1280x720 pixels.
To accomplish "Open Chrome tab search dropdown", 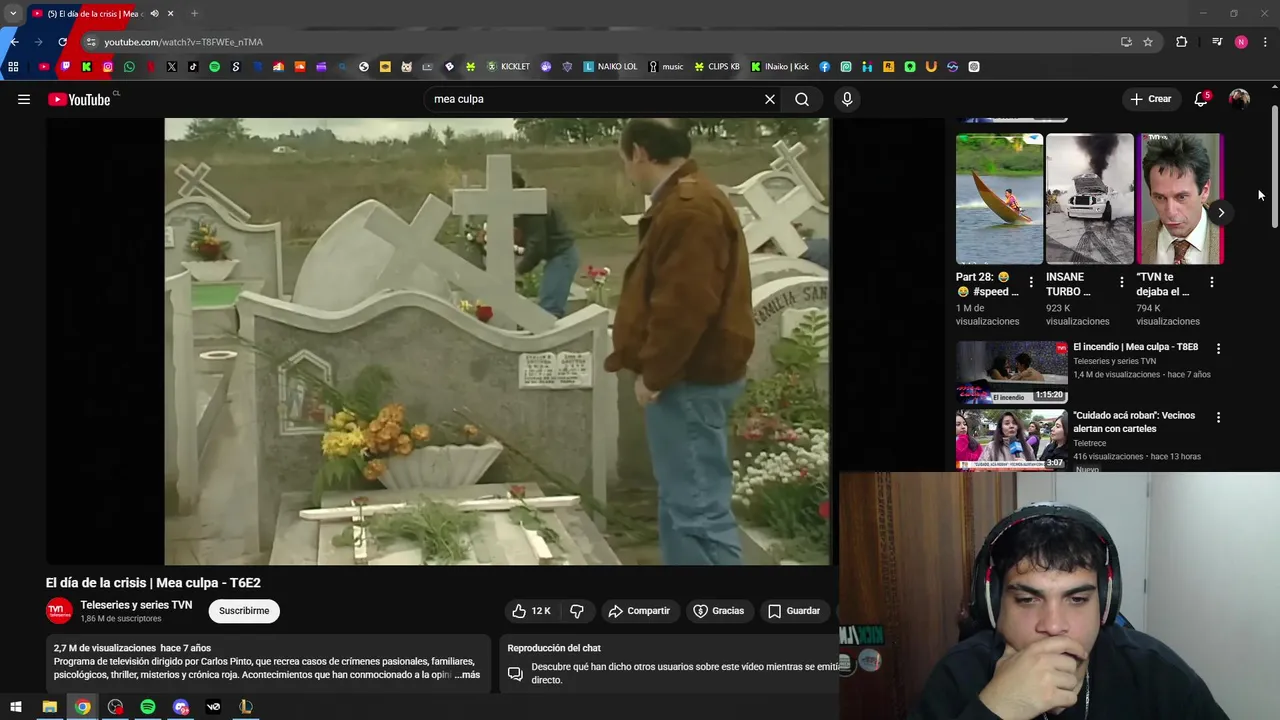I will (x=12, y=14).
